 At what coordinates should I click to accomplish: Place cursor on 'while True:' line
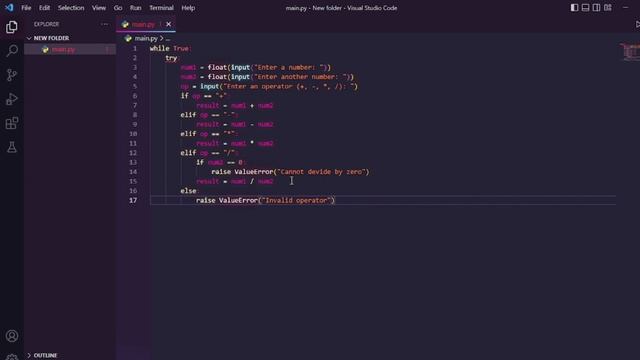pos(171,48)
